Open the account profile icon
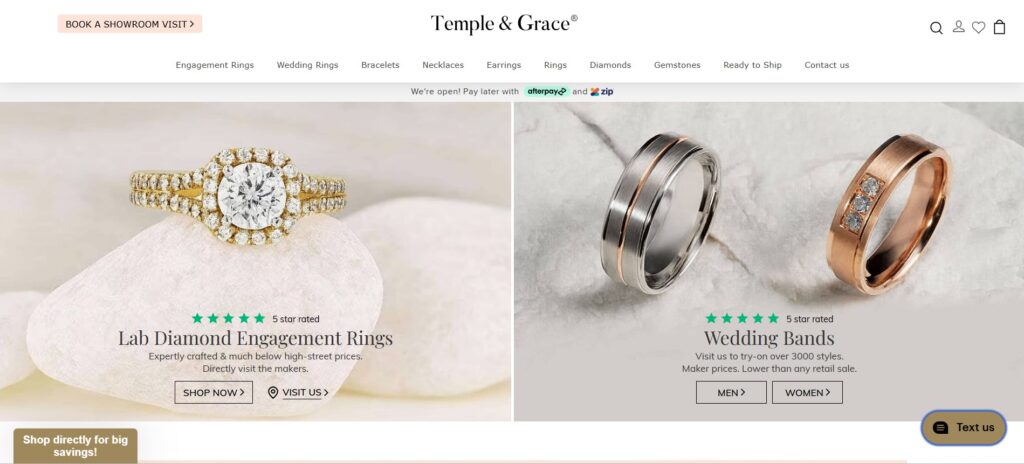 [958, 27]
